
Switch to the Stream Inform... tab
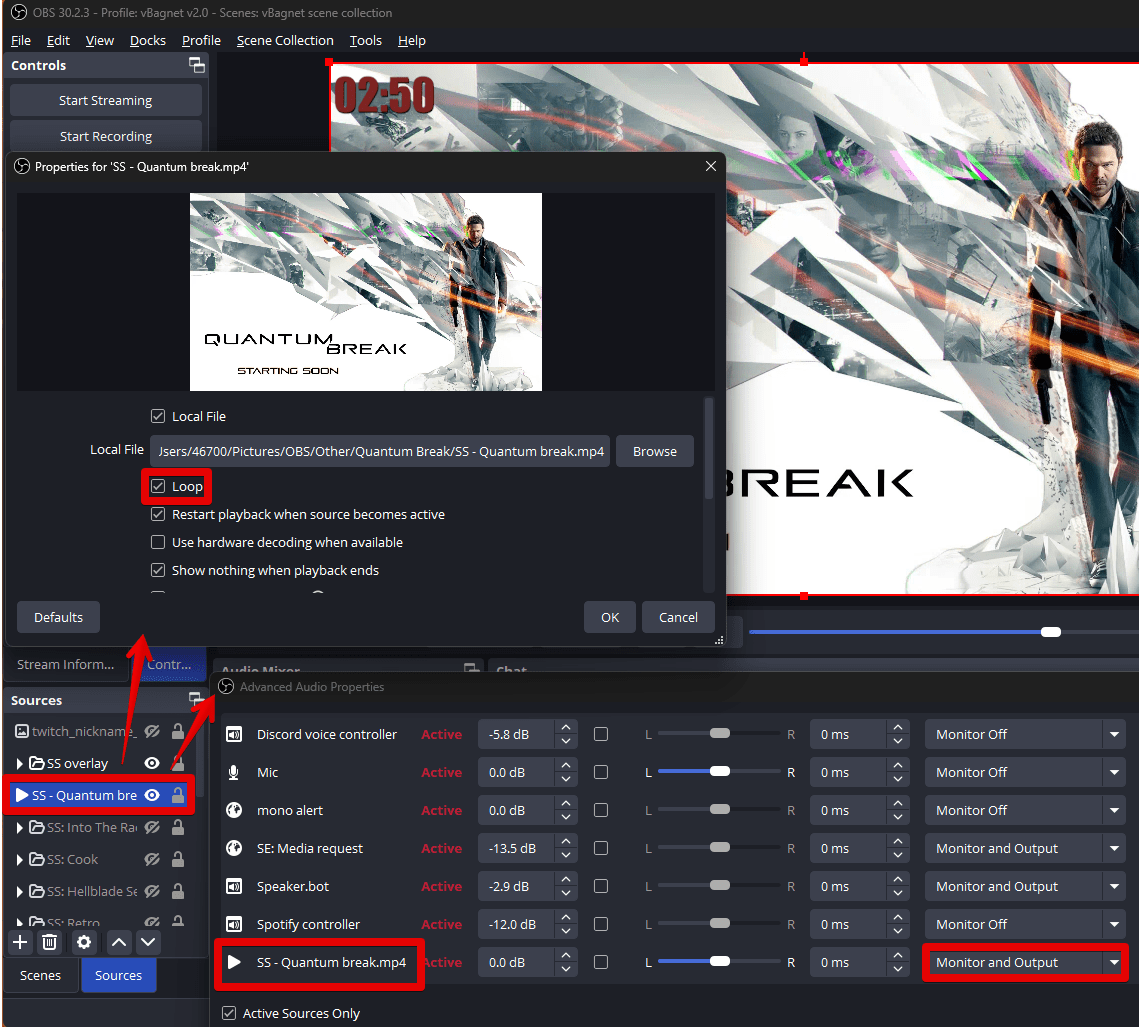[x=65, y=664]
